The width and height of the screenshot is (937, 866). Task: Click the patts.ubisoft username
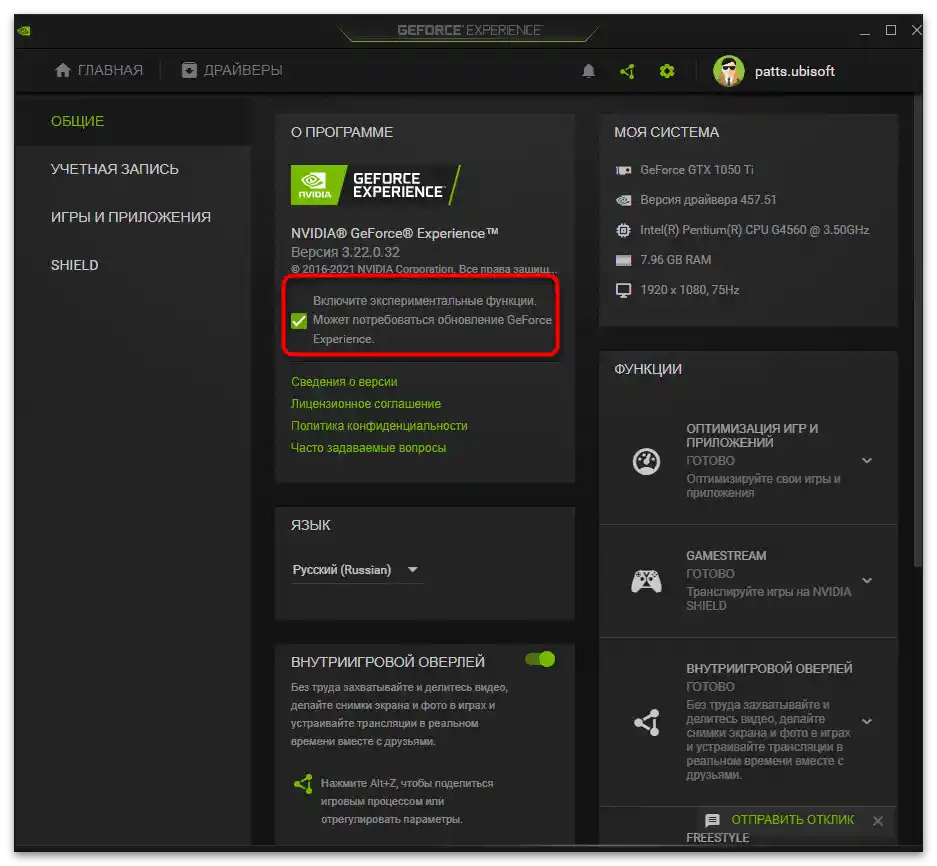pos(795,72)
